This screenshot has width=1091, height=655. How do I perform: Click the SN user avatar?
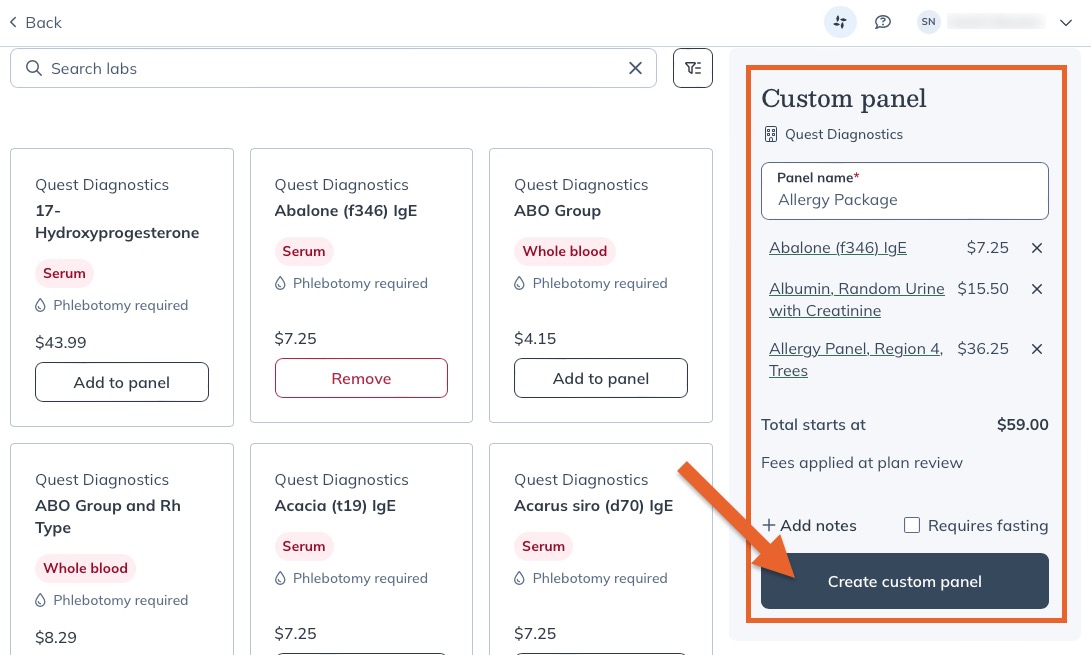tap(928, 22)
